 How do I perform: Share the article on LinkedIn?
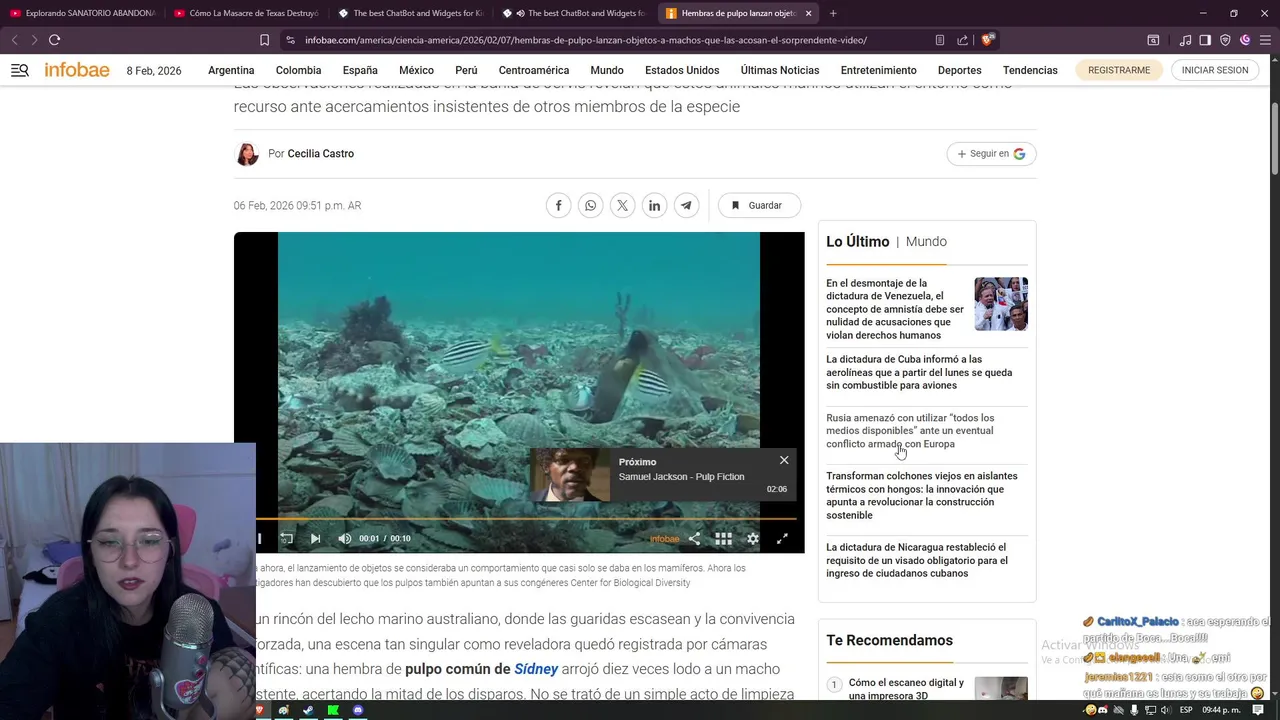click(654, 205)
